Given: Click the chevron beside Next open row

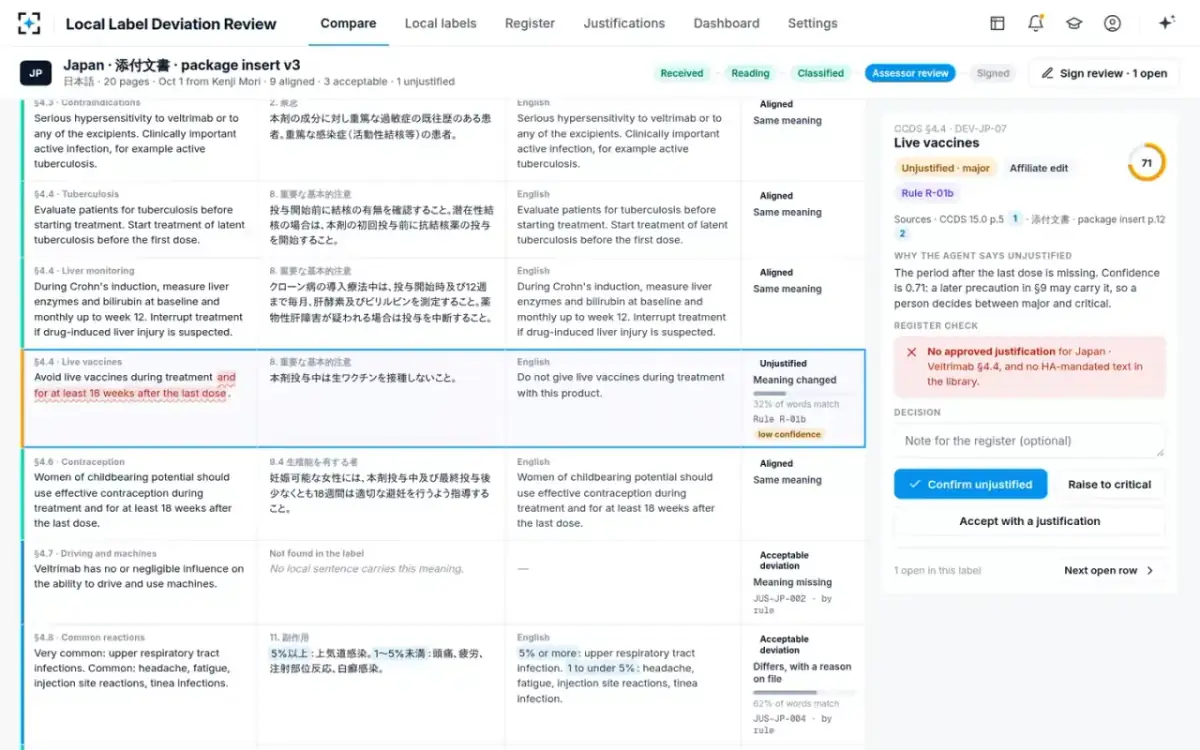Looking at the screenshot, I should point(1150,571).
